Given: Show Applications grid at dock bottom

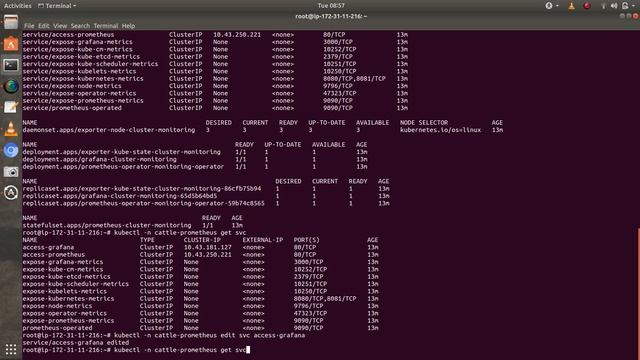Looking at the screenshot, I should click(11, 349).
